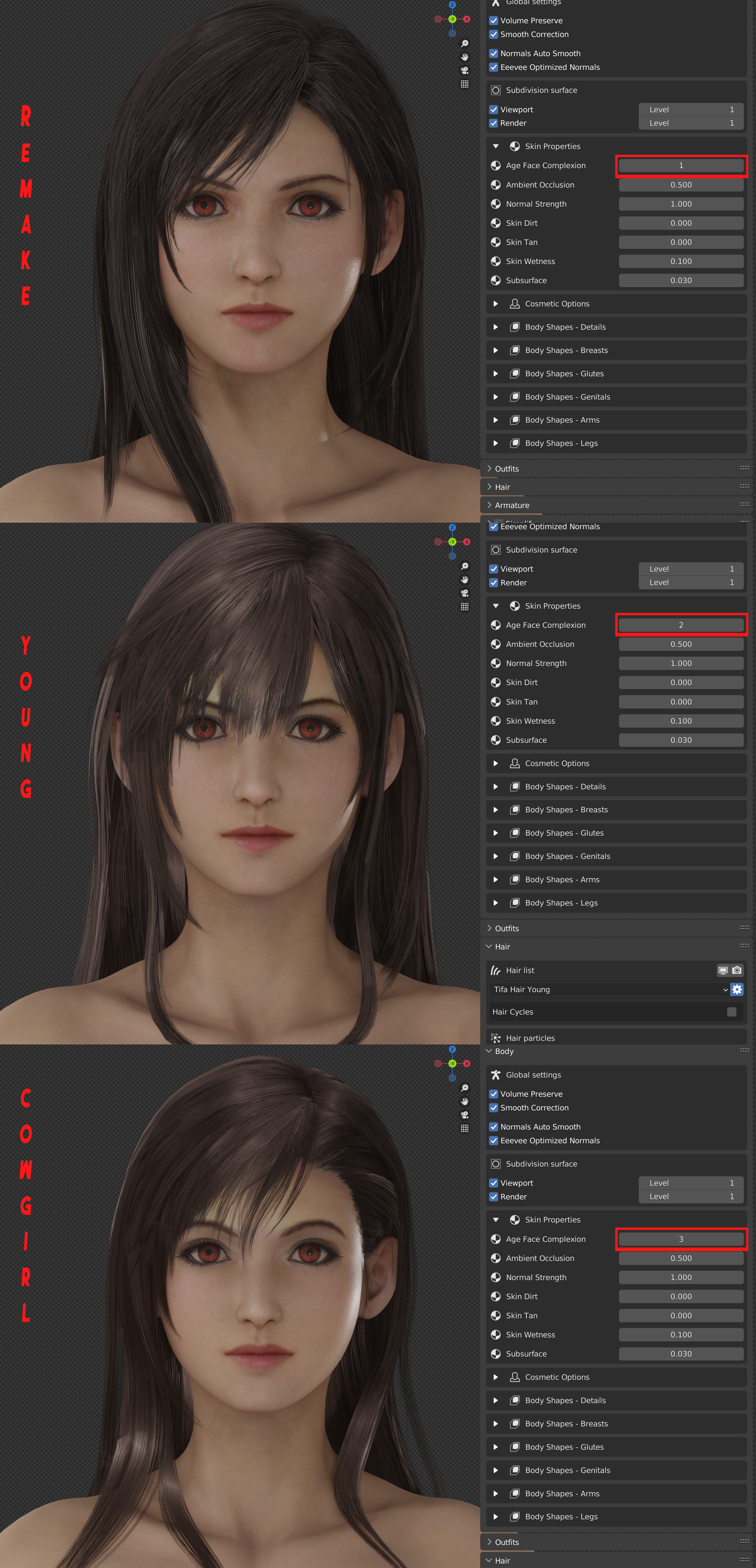Uncheck Viewport subdivision in the COWGIRL panel
Viewport: 756px width, 1568px height.
(494, 1183)
